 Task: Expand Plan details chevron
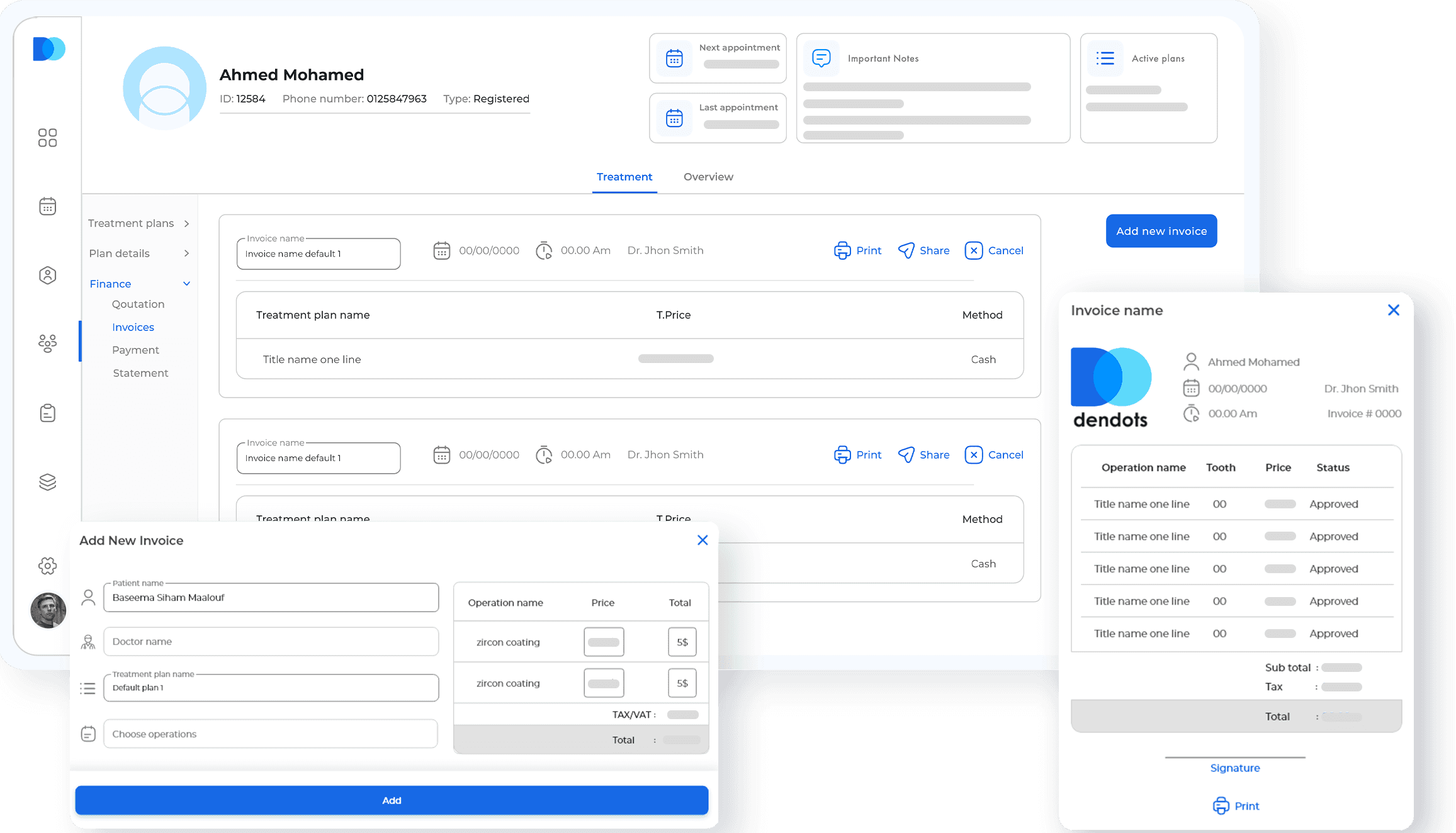coord(186,254)
